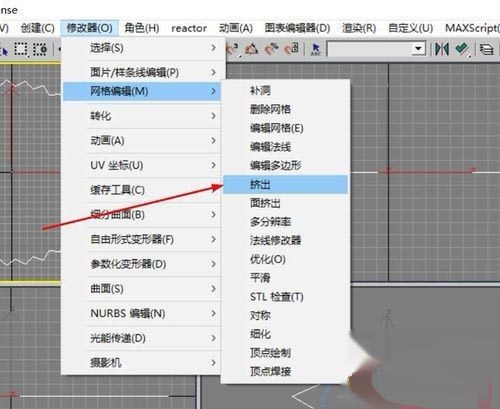Open the 自定义(U) menu
Screen dimensions: 500x409
click(411, 28)
